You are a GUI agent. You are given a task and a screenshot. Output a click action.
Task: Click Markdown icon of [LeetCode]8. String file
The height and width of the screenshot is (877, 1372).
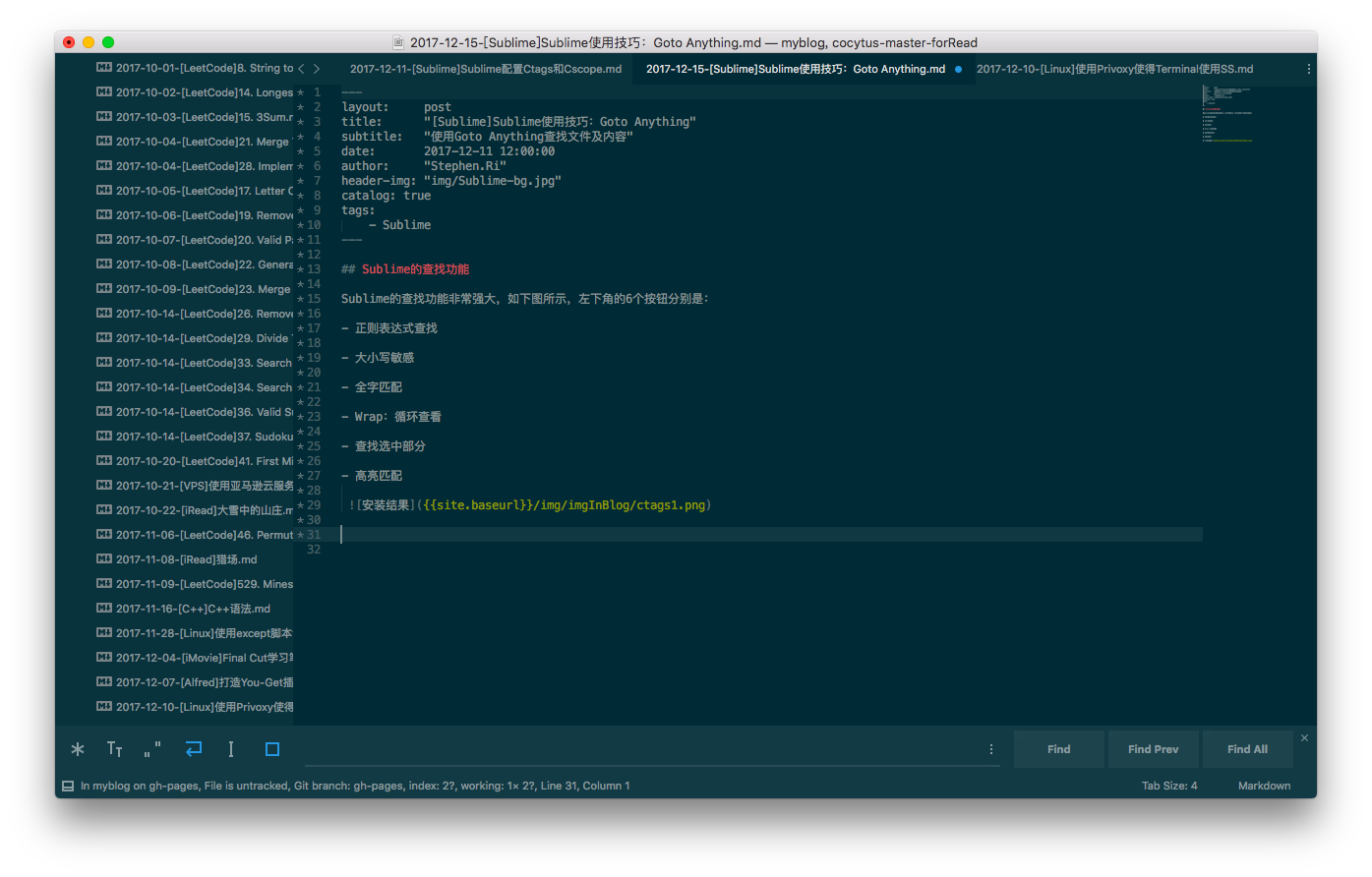coord(103,68)
